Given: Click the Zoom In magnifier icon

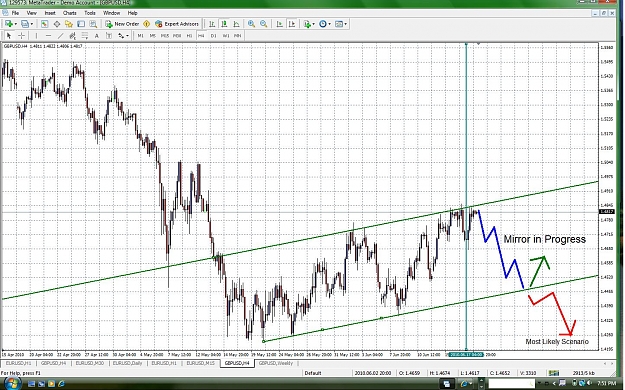Looking at the screenshot, I should (x=251, y=24).
